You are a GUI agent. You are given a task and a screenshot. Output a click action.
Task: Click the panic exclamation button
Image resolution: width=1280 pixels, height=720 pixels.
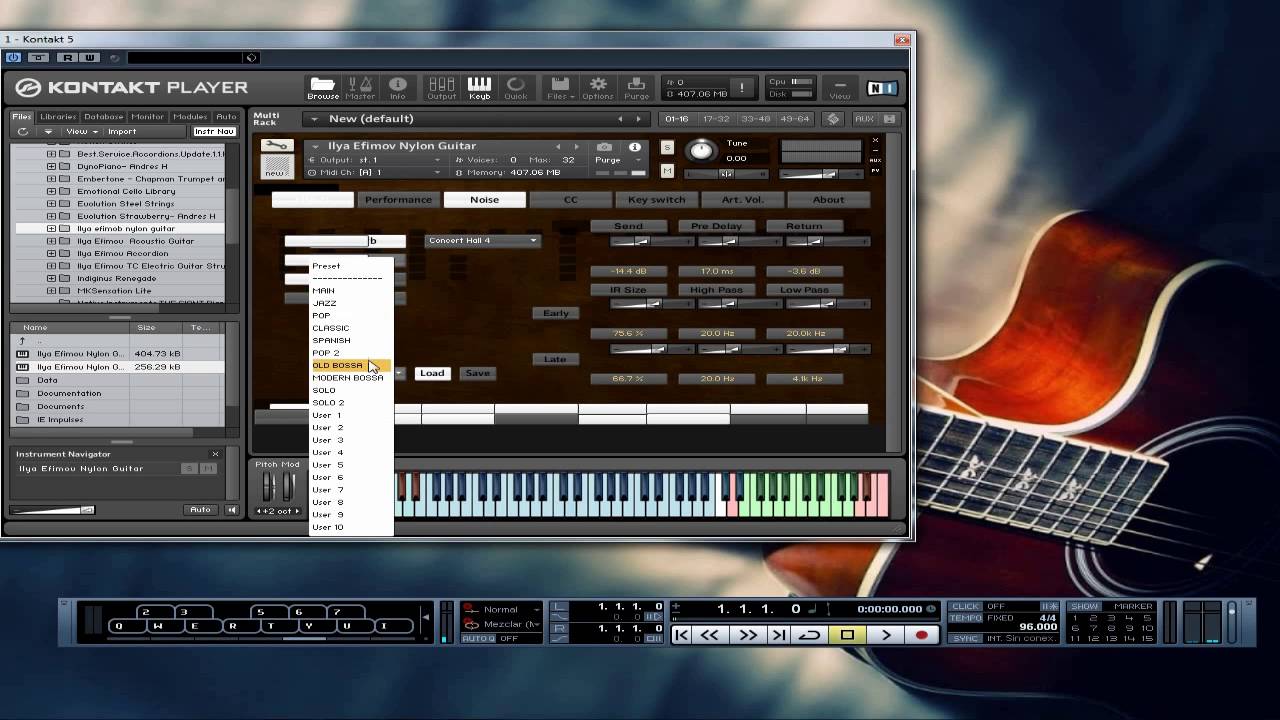742,87
